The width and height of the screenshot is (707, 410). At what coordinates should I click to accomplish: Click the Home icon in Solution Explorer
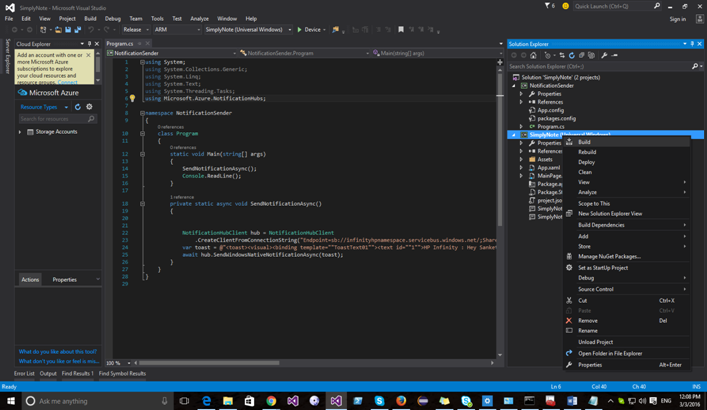534,55
